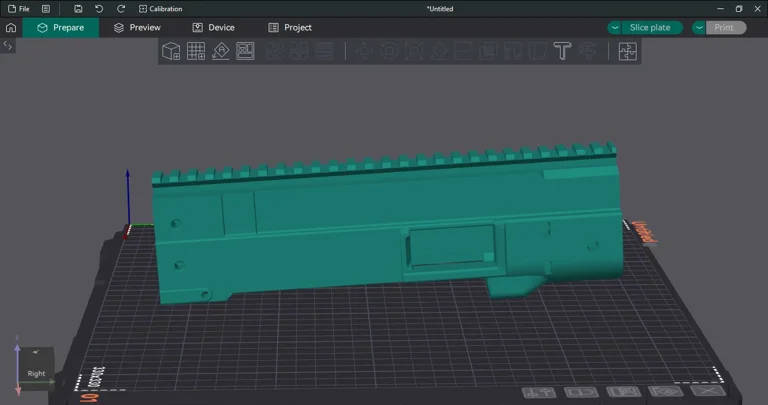
Task: Click the Slice plate button
Action: click(650, 28)
